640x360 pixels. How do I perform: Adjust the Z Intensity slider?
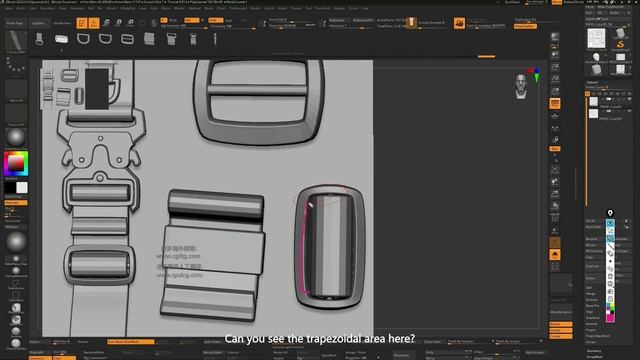point(233,27)
